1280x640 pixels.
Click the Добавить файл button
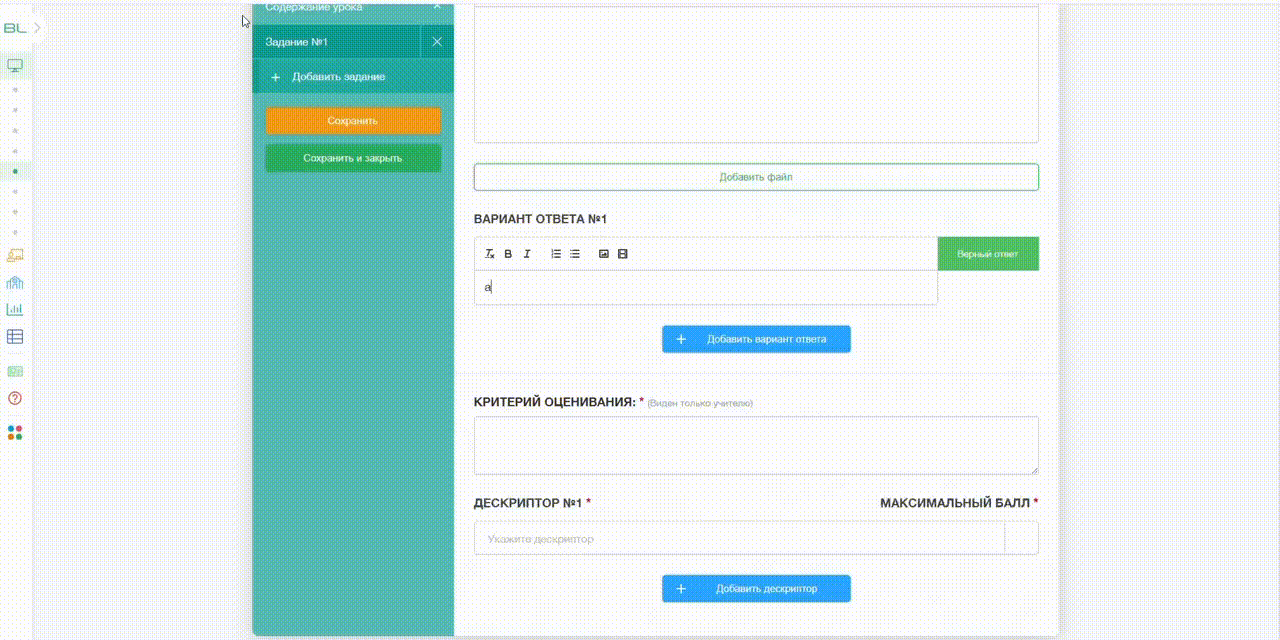(x=756, y=177)
